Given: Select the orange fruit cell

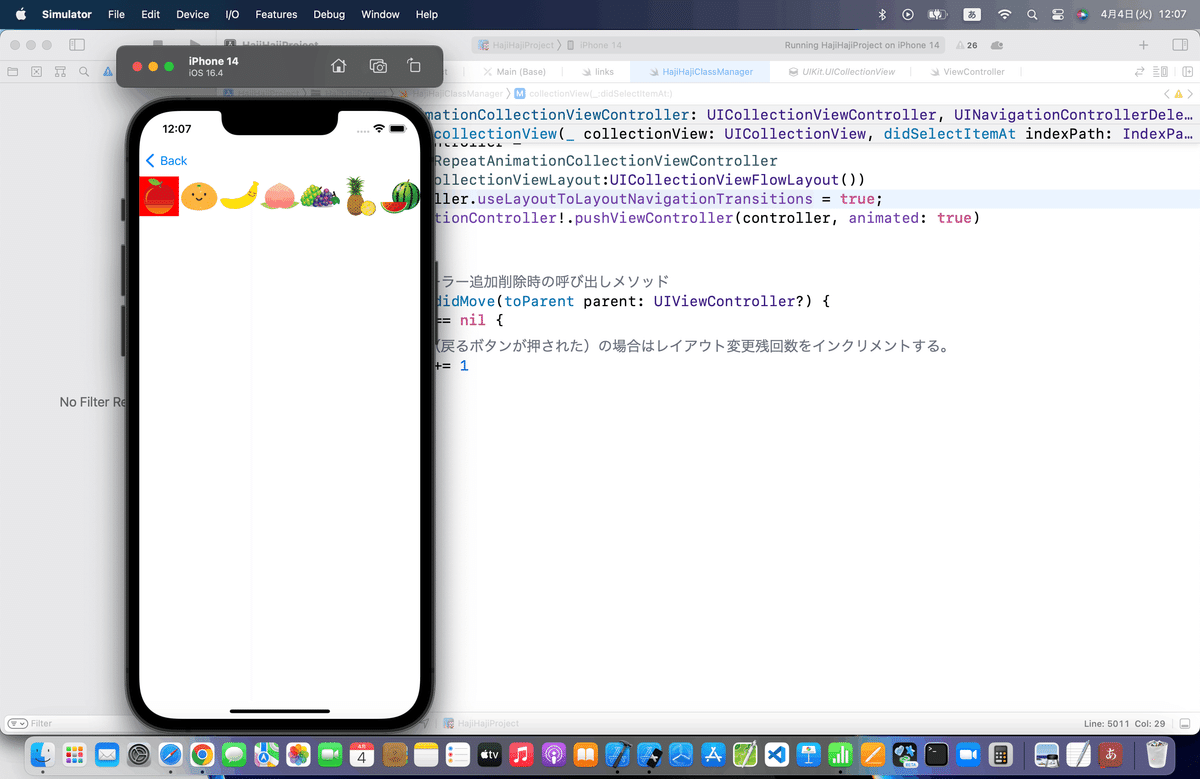Looking at the screenshot, I should point(199,196).
